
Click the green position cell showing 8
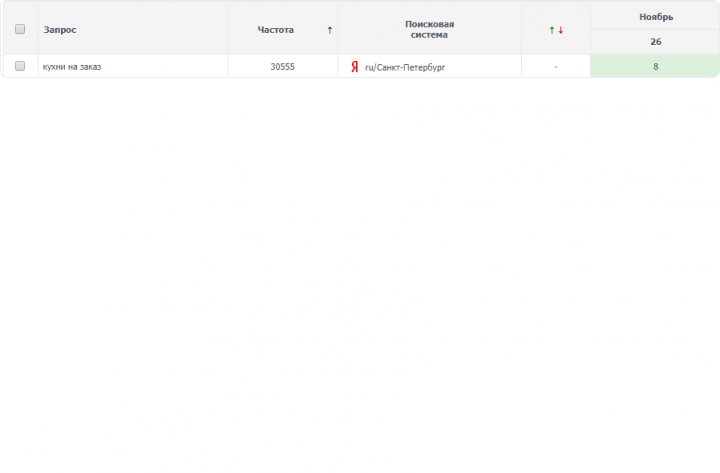click(x=655, y=66)
